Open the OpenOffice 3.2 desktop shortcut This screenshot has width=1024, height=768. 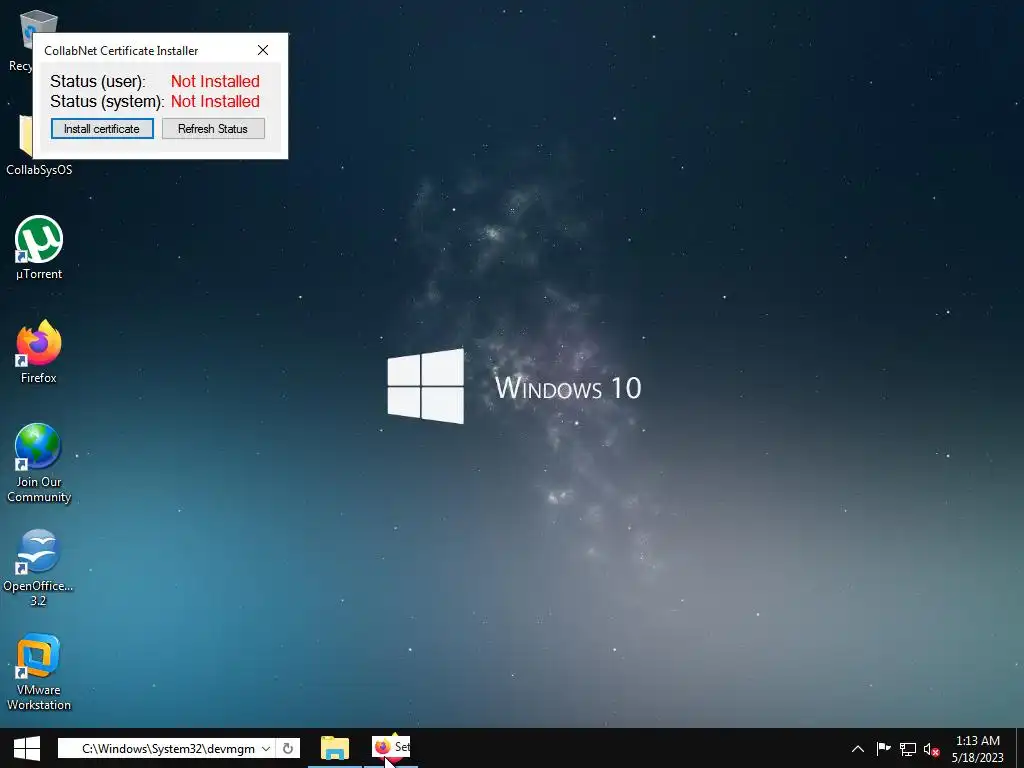click(x=39, y=568)
